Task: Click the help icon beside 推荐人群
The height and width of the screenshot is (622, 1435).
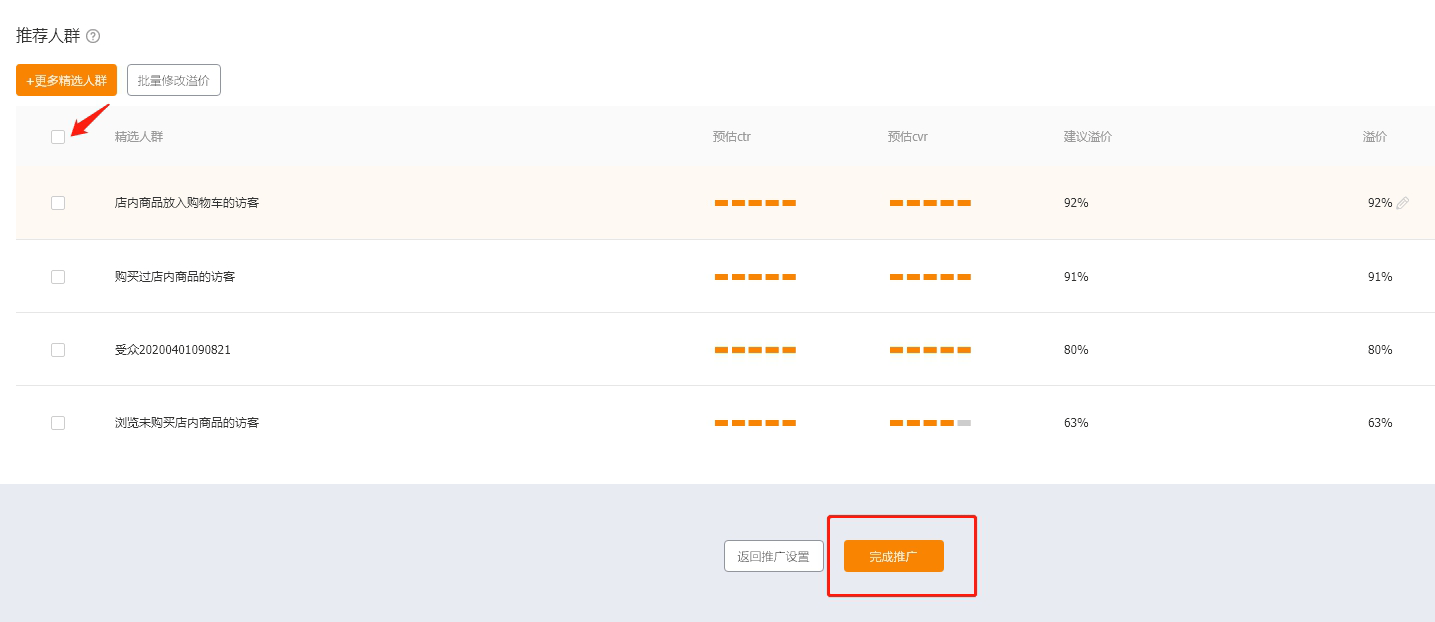Action: click(x=93, y=36)
